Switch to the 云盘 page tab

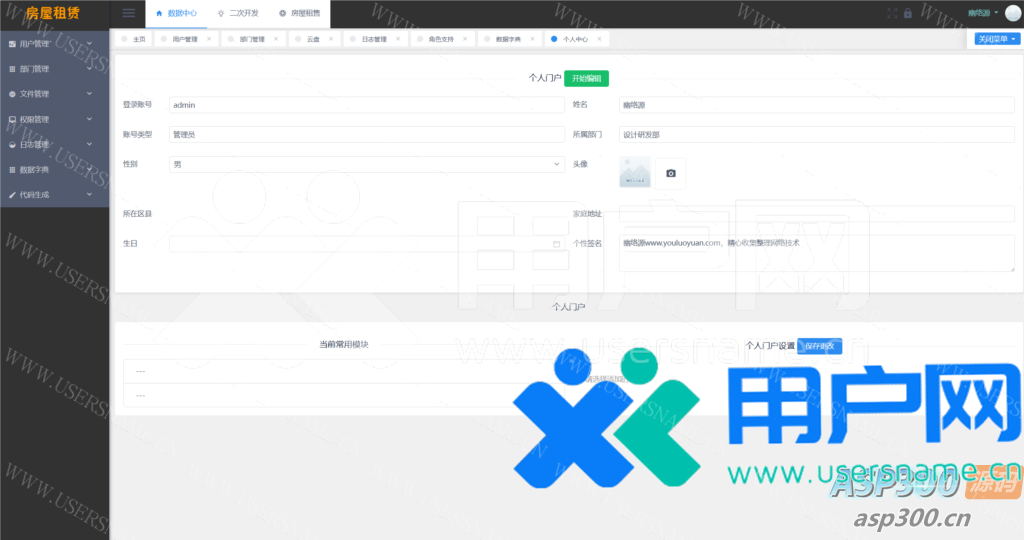click(313, 39)
